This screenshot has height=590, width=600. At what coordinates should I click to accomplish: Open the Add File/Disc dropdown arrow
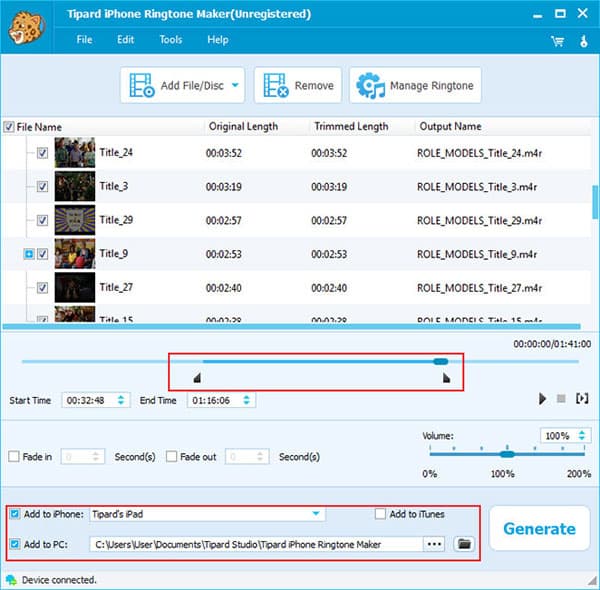pyautogui.click(x=235, y=86)
